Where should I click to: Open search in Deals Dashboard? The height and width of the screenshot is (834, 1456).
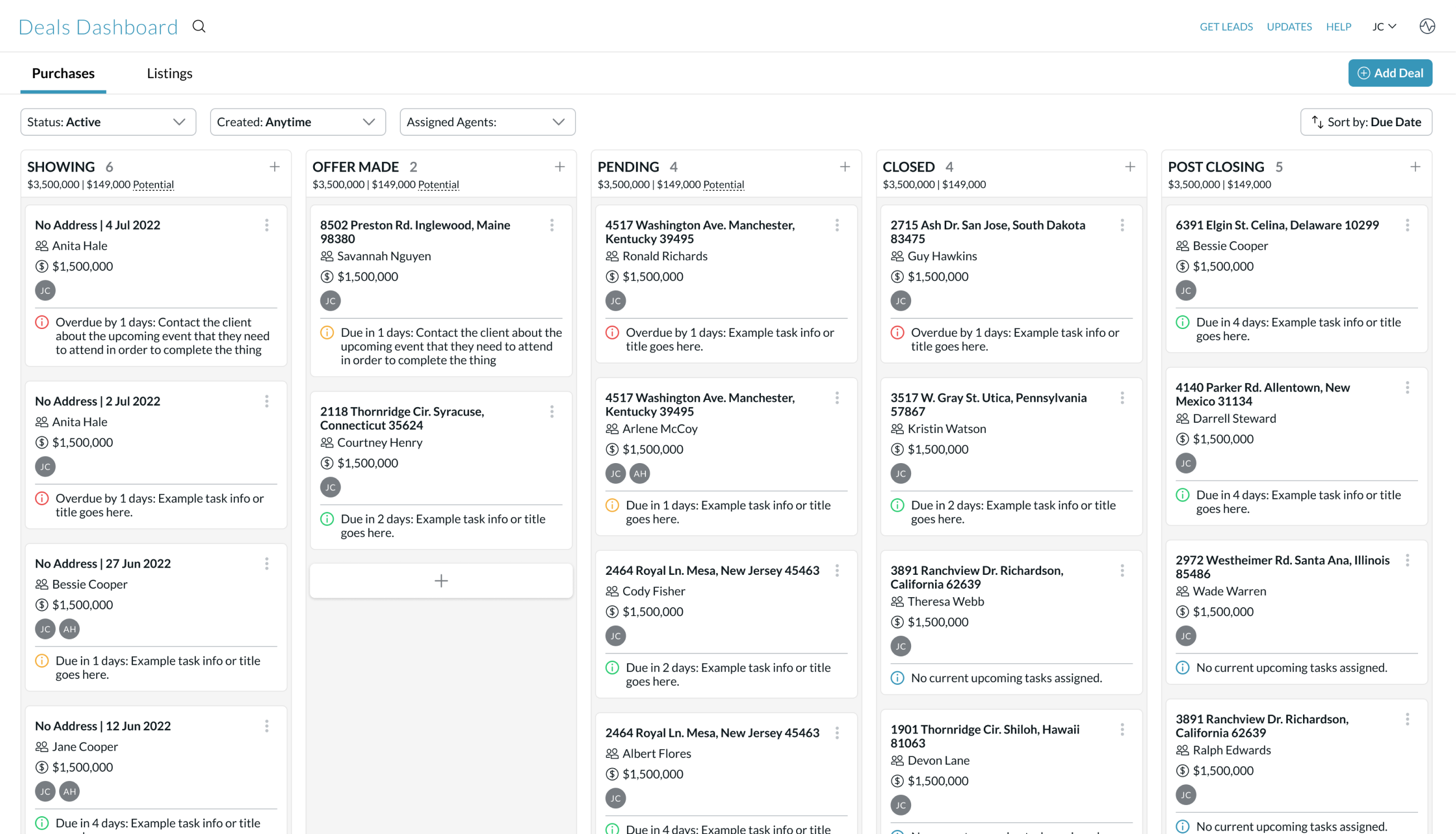(200, 26)
